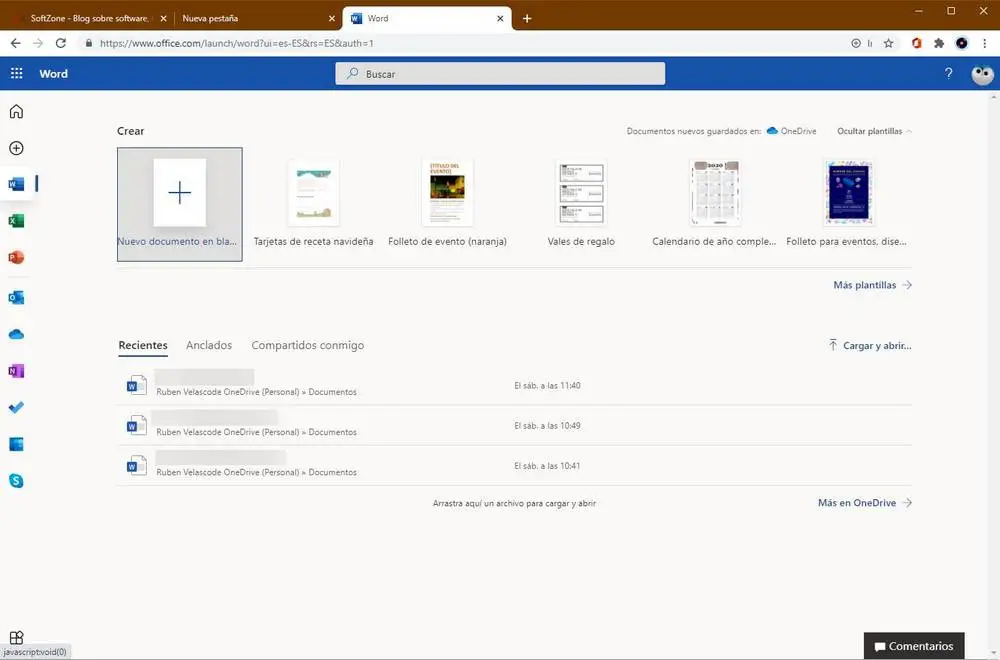Image resolution: width=1000 pixels, height=660 pixels.
Task: Go to Office home icon in sidebar
Action: click(17, 112)
